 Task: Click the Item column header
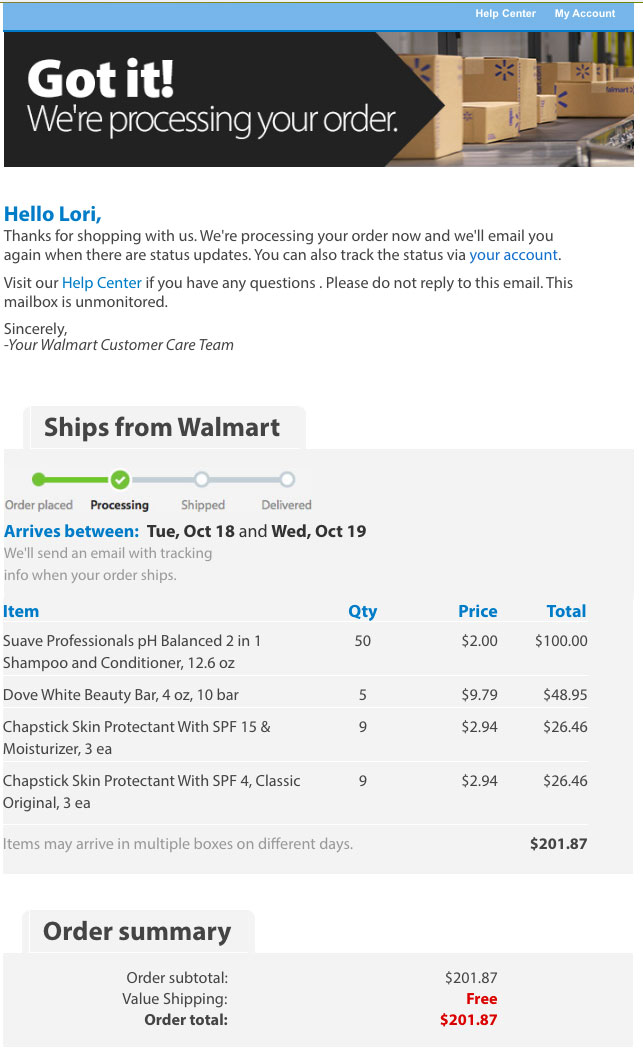point(21,611)
